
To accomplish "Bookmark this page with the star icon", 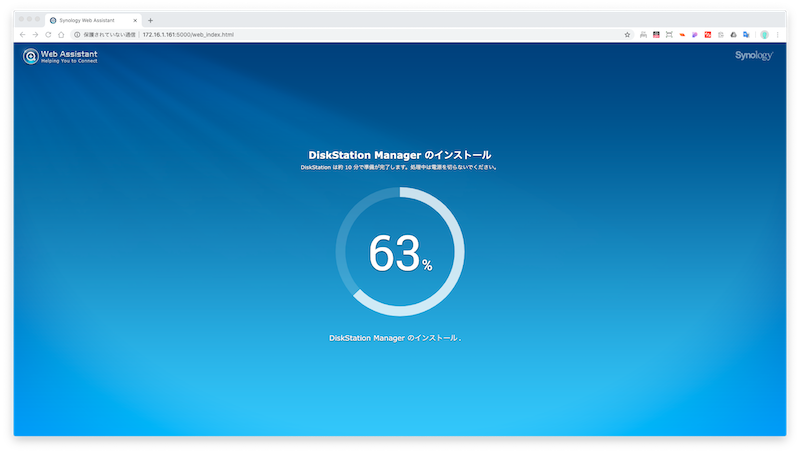I will 627,35.
